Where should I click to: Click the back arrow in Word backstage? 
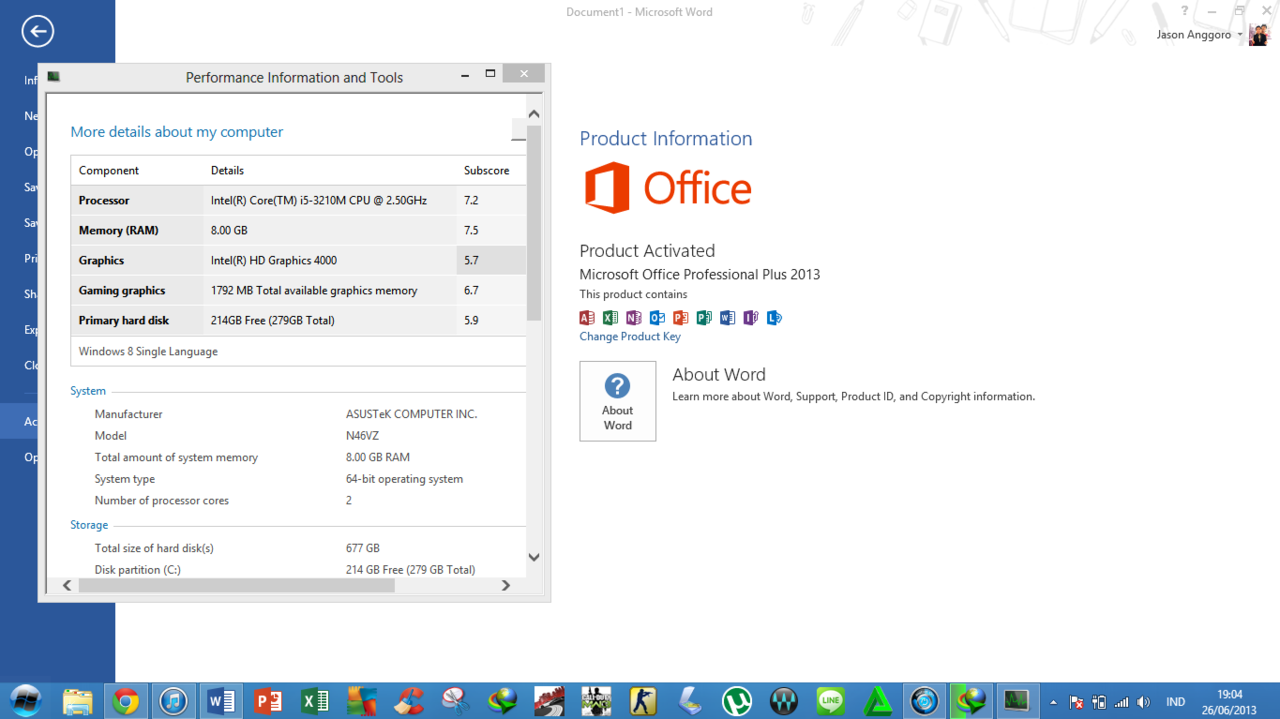37,31
